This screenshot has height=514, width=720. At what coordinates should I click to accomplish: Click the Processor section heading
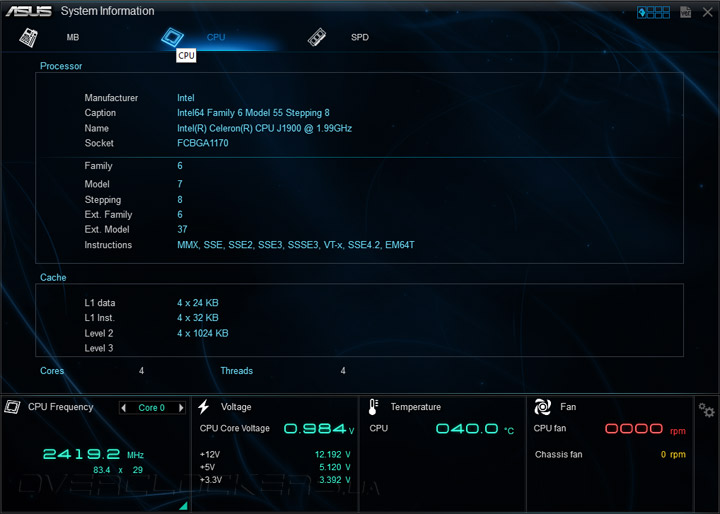point(61,66)
